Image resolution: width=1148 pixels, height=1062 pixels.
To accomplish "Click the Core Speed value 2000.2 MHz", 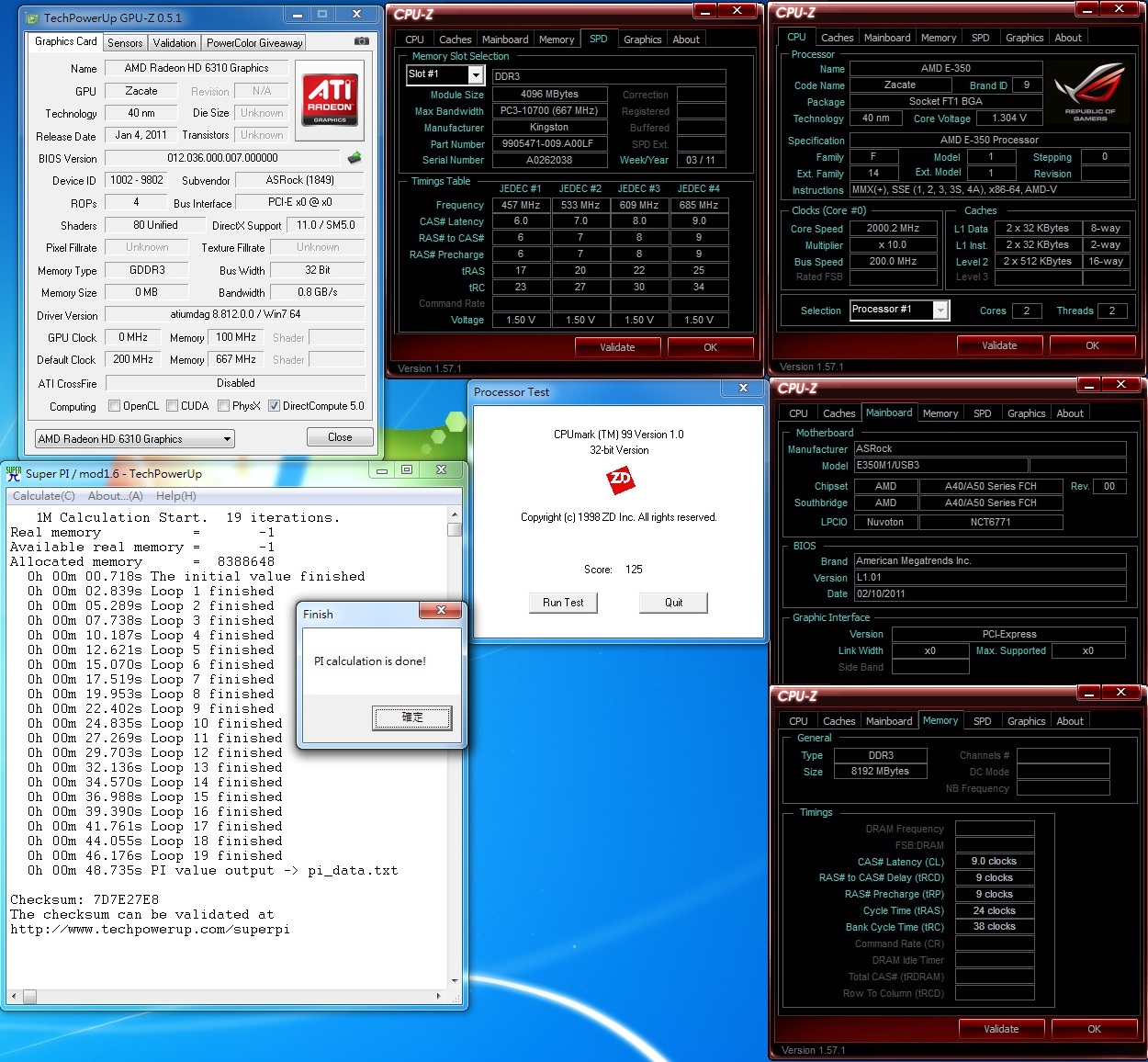I will tap(893, 229).
